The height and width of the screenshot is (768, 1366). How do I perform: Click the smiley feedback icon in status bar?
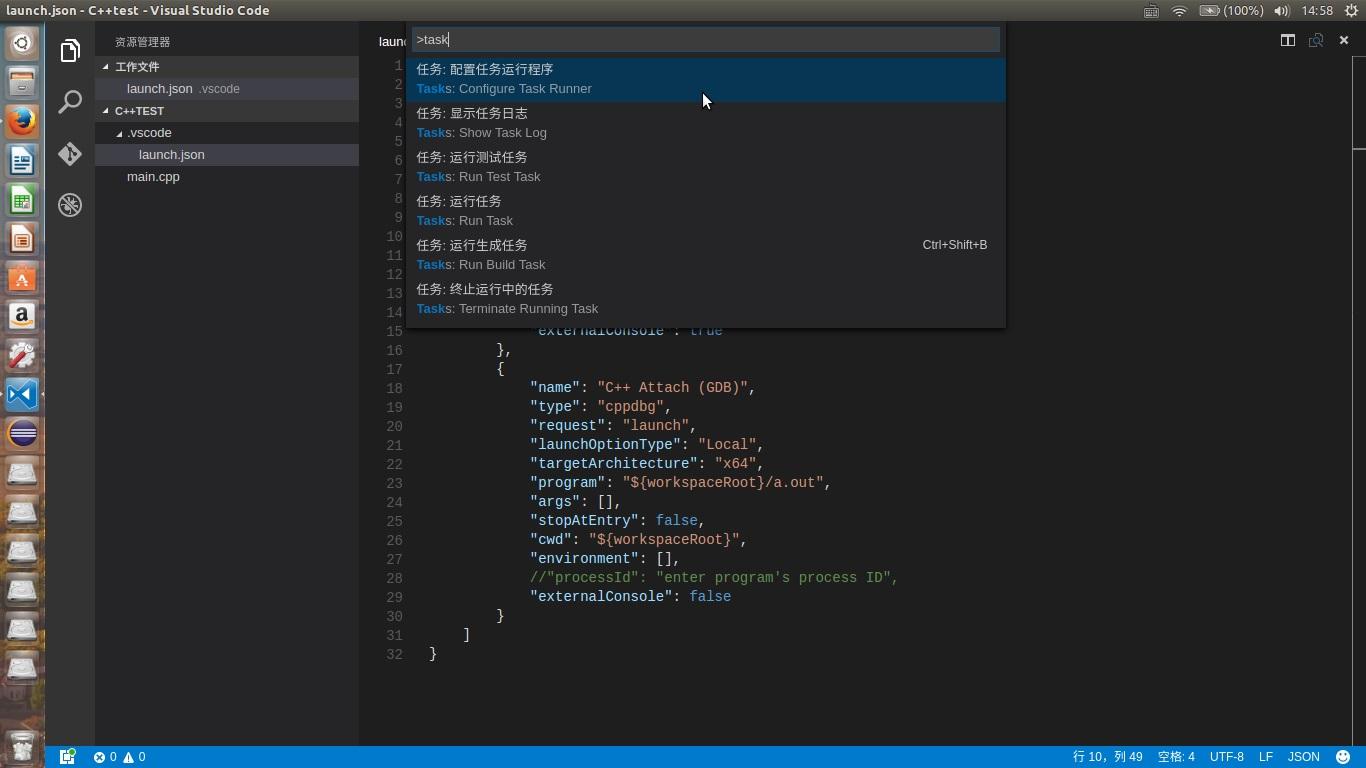1343,757
